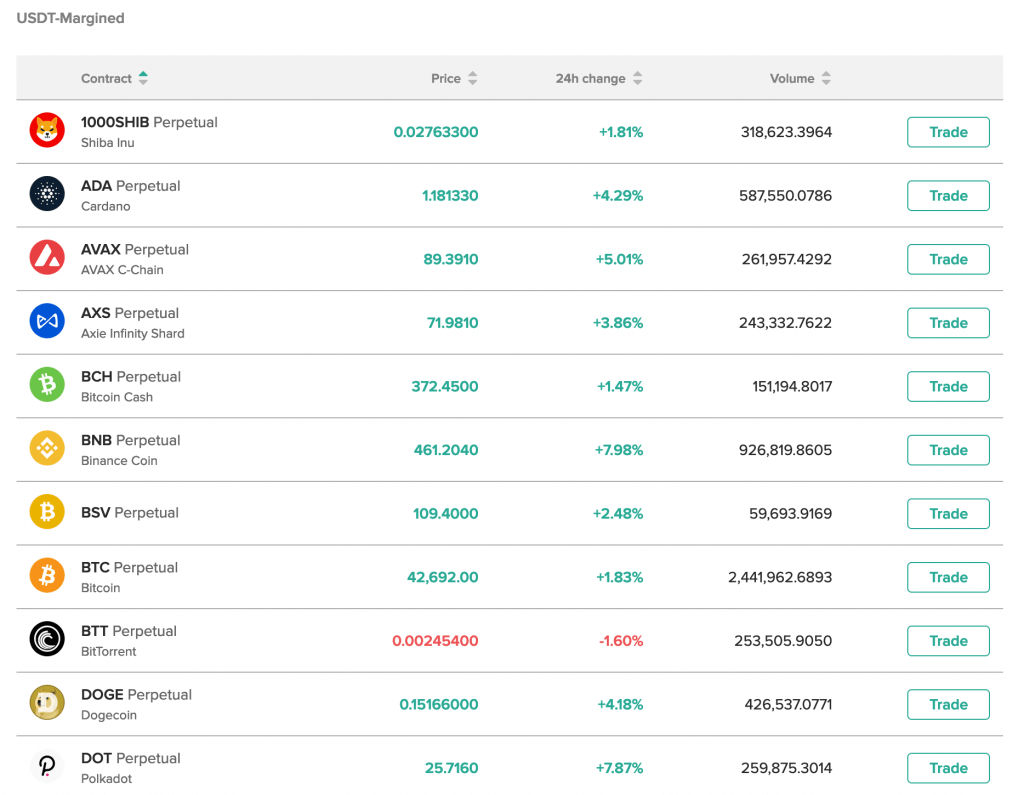
Task: Trade the ADA Perpetual contract
Action: pos(948,195)
